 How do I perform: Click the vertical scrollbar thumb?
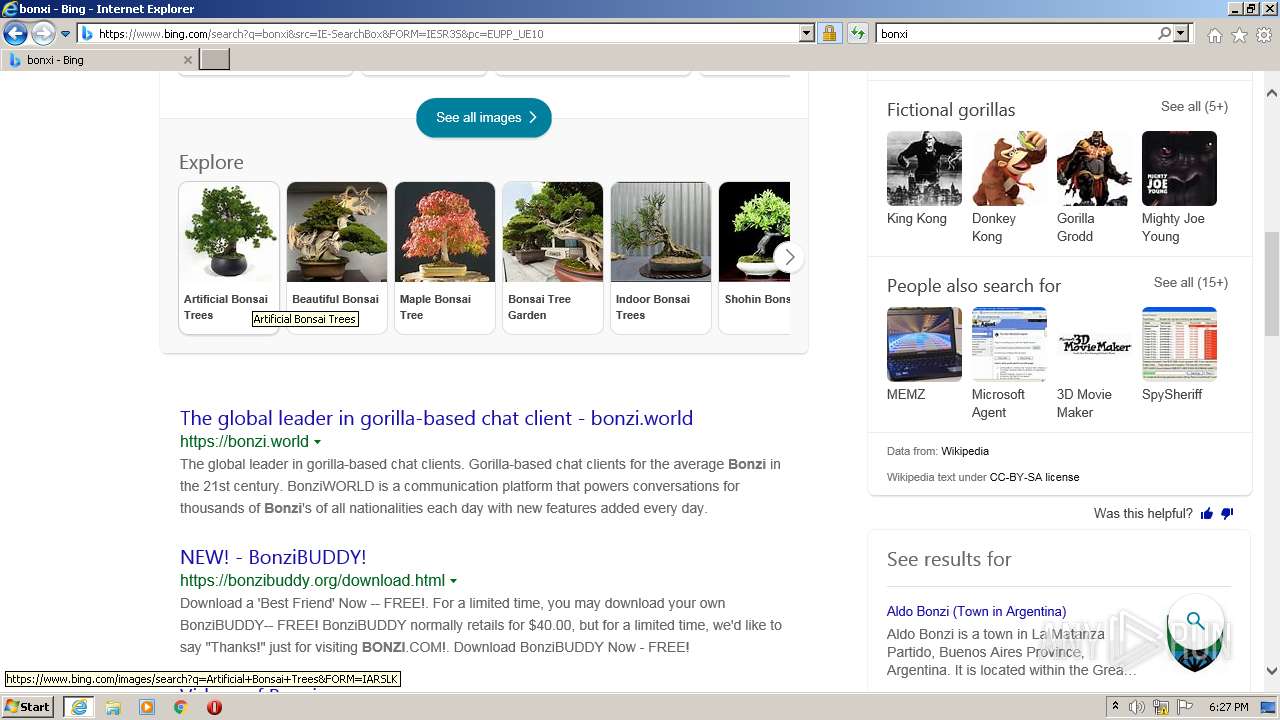tap(1272, 284)
